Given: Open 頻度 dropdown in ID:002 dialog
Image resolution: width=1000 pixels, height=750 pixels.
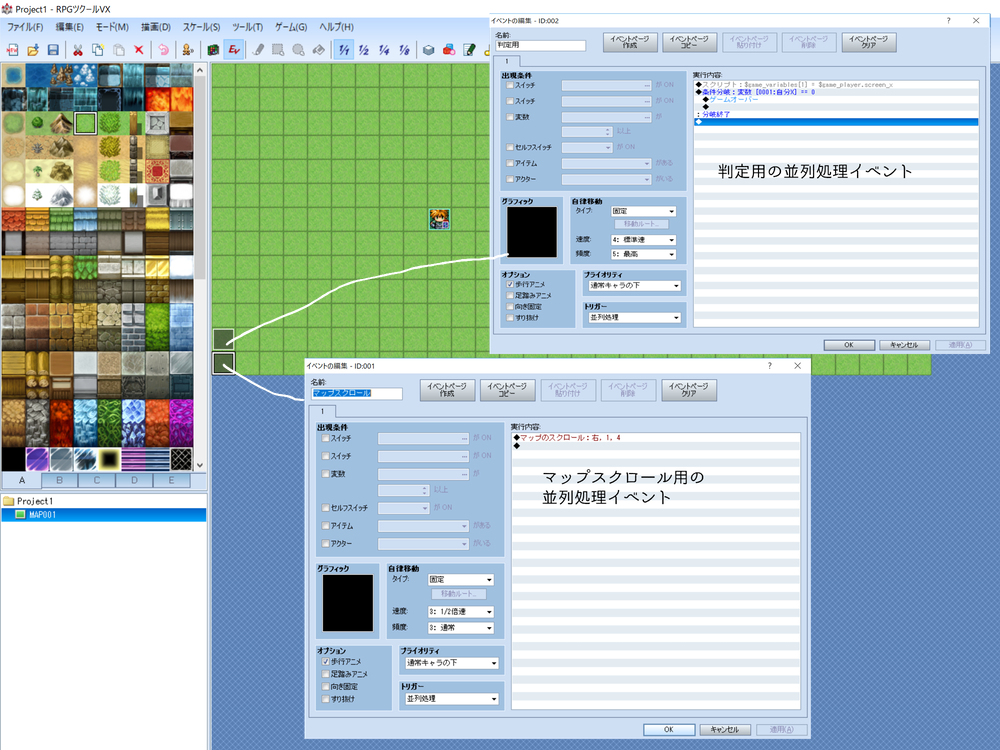Looking at the screenshot, I should click(643, 254).
